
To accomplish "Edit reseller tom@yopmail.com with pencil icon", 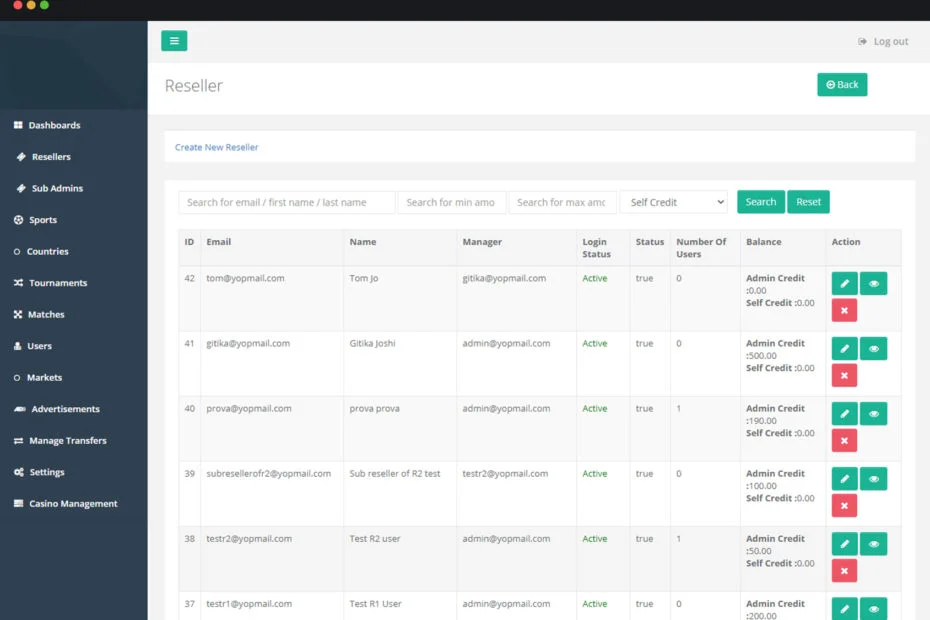I will pyautogui.click(x=844, y=284).
